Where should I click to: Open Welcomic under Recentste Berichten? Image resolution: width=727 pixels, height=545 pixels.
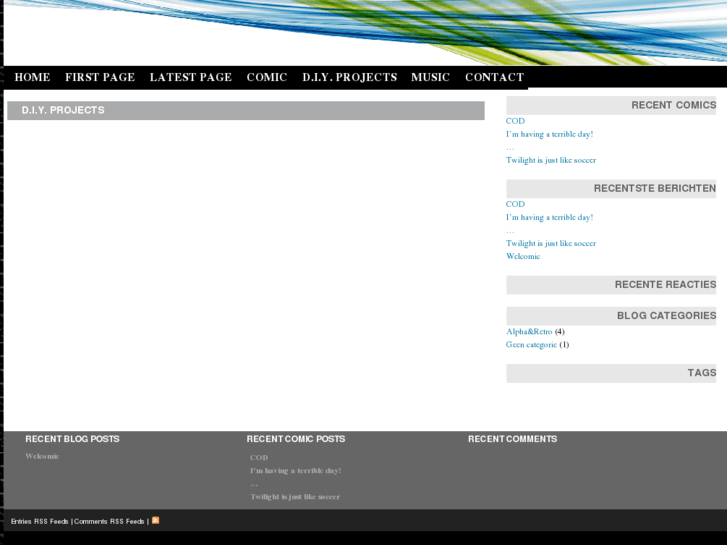[523, 256]
